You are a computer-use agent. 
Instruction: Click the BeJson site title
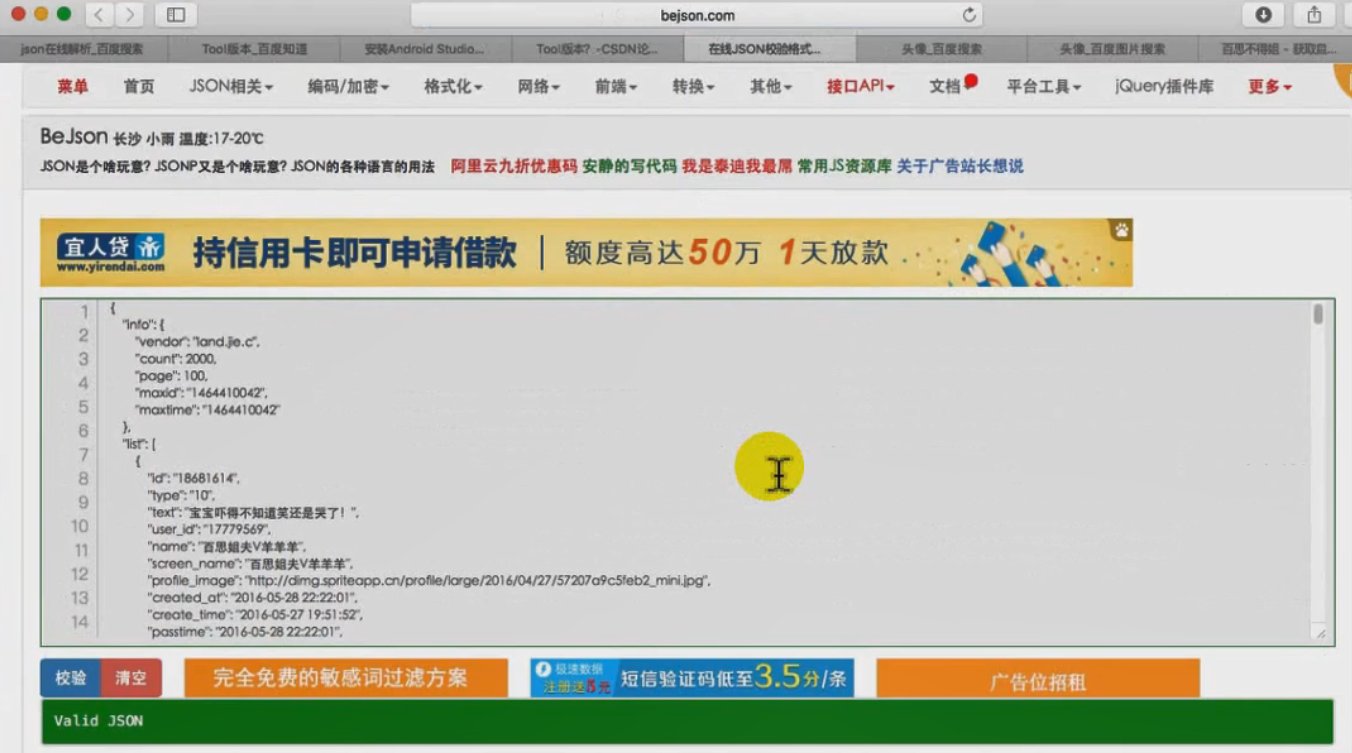73,137
